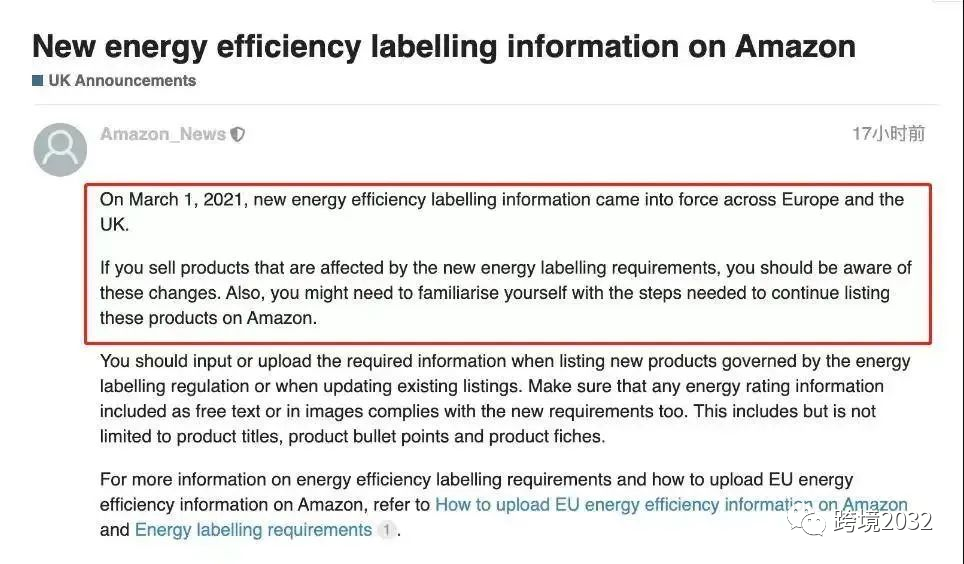Screen dimensions: 964x564
Task: Open the Amazon_News user profile name
Action: click(162, 134)
